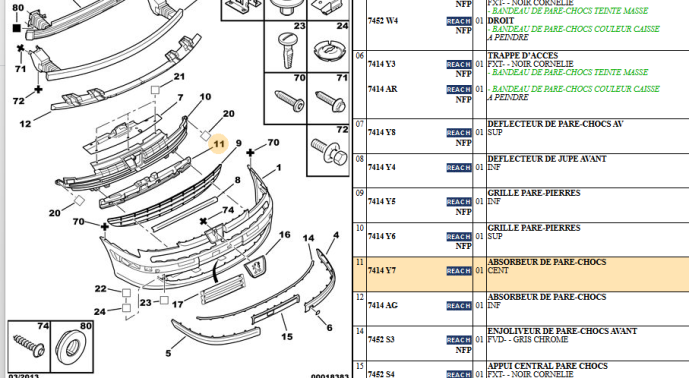The width and height of the screenshot is (689, 378).
Task: Select part number 7414 Y8
Action: [382, 132]
